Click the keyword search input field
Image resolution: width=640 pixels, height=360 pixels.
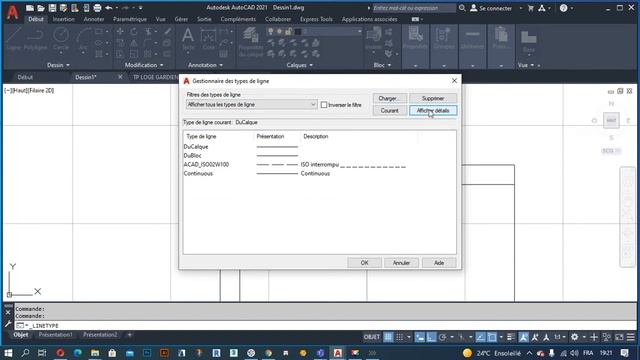coord(414,8)
